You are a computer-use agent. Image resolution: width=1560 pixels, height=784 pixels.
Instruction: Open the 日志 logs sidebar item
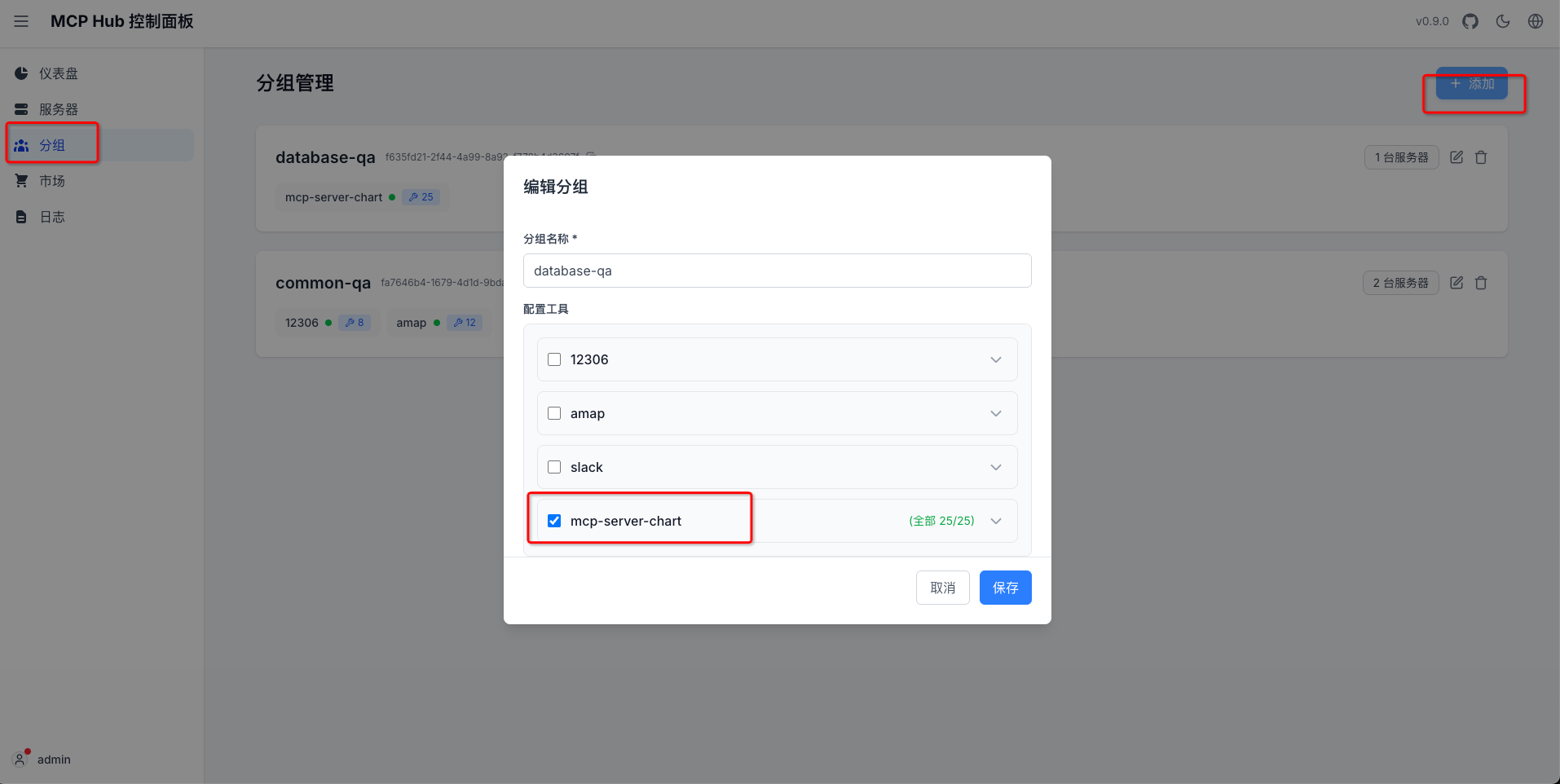pyautogui.click(x=101, y=217)
